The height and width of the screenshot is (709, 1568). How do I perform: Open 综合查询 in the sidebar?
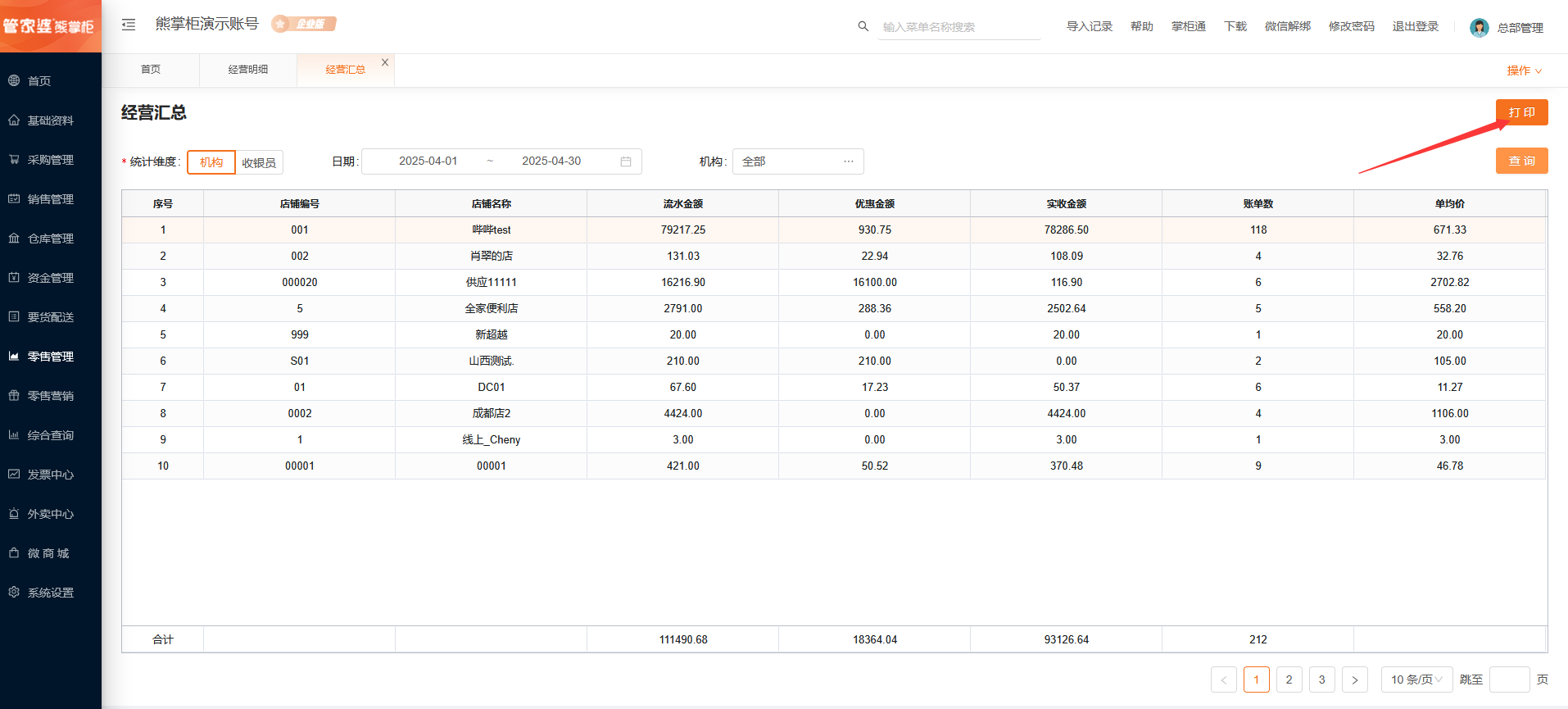(x=51, y=435)
